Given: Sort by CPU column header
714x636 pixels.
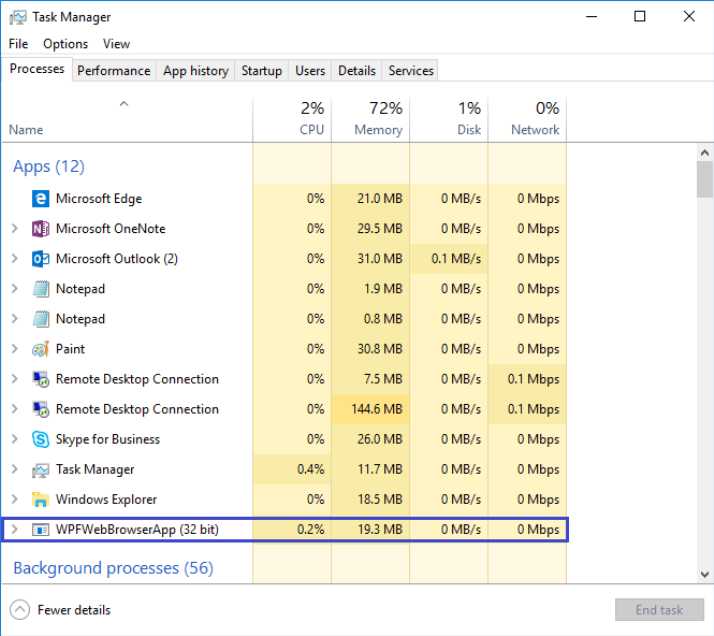Looking at the screenshot, I should [x=292, y=119].
